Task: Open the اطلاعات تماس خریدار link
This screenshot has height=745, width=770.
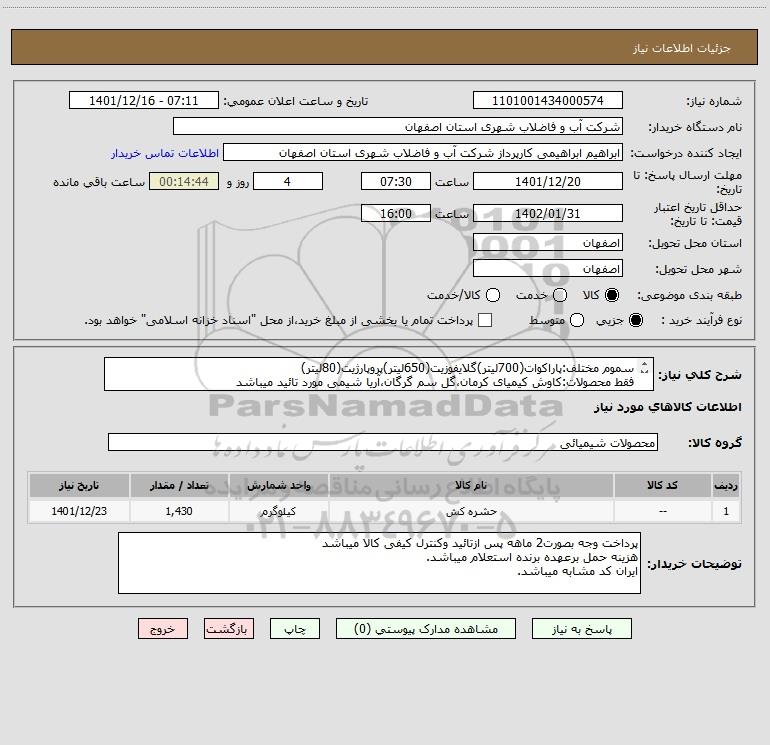Action: tap(165, 153)
